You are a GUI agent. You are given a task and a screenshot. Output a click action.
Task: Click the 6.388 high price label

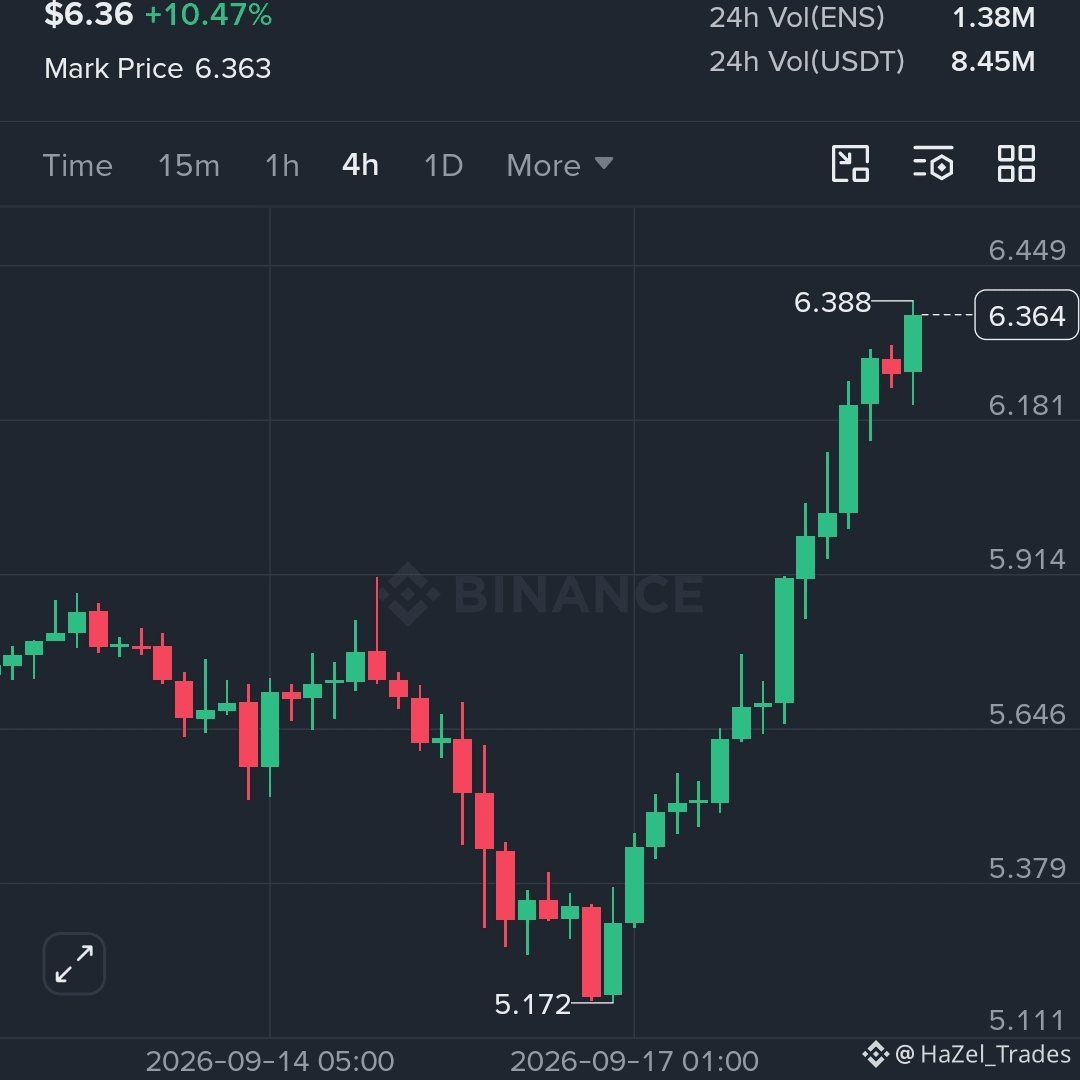pos(832,302)
